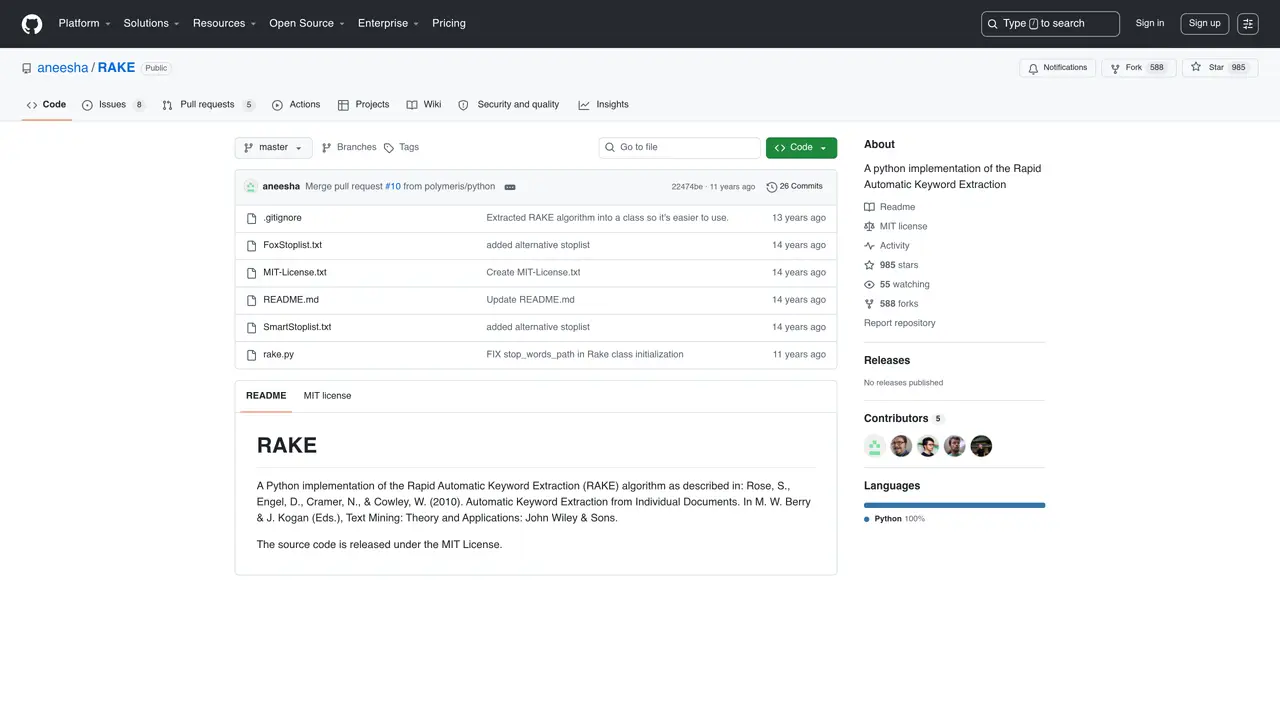Star the RAKE repository
The height and width of the screenshot is (720, 1280).
(x=1219, y=68)
